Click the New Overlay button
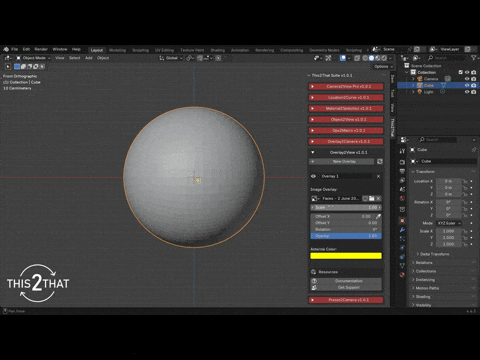 [x=342, y=162]
